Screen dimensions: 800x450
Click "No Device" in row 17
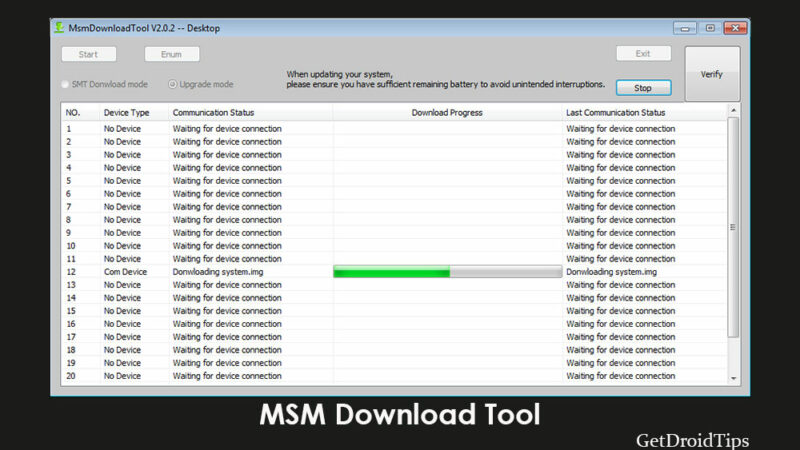pyautogui.click(x=122, y=337)
